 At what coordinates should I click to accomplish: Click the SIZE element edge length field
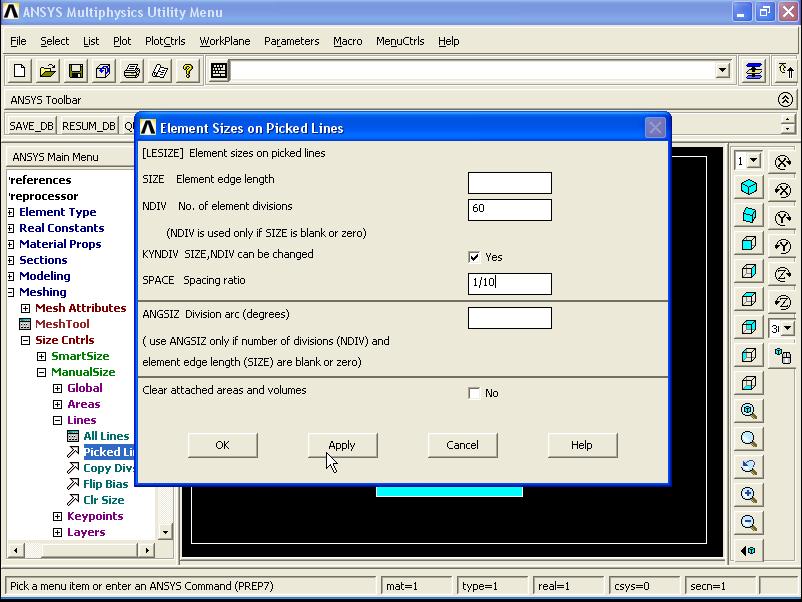click(510, 183)
